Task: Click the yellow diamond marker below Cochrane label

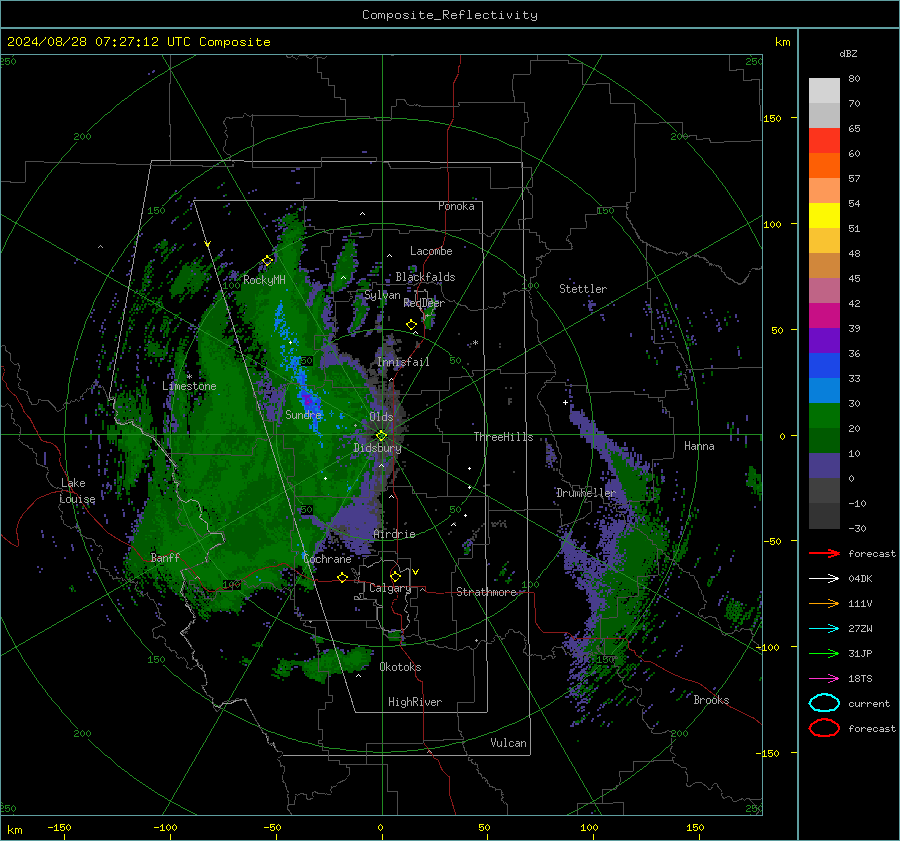Action: point(343,577)
